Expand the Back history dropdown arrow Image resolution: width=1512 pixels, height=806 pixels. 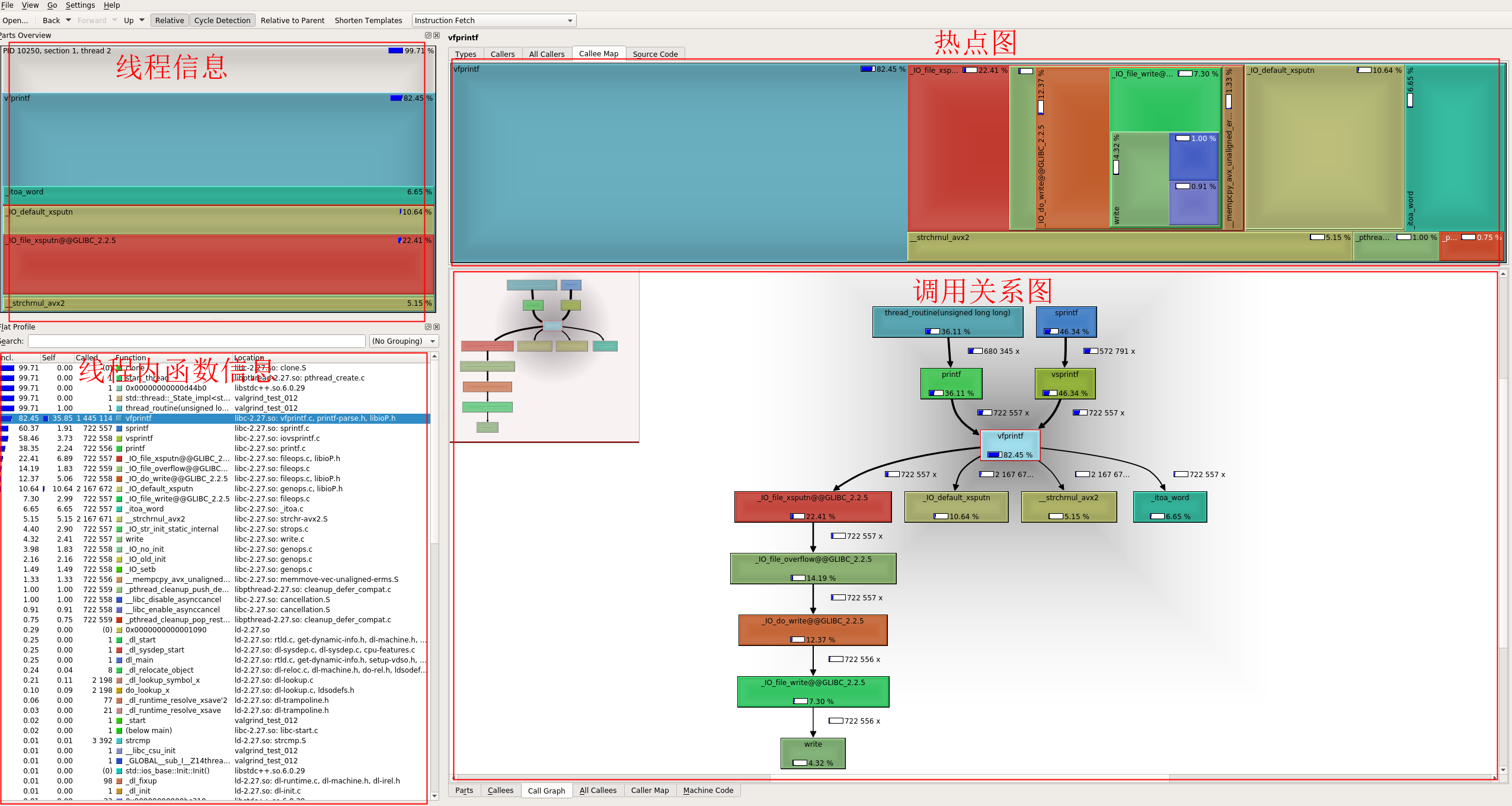click(68, 21)
